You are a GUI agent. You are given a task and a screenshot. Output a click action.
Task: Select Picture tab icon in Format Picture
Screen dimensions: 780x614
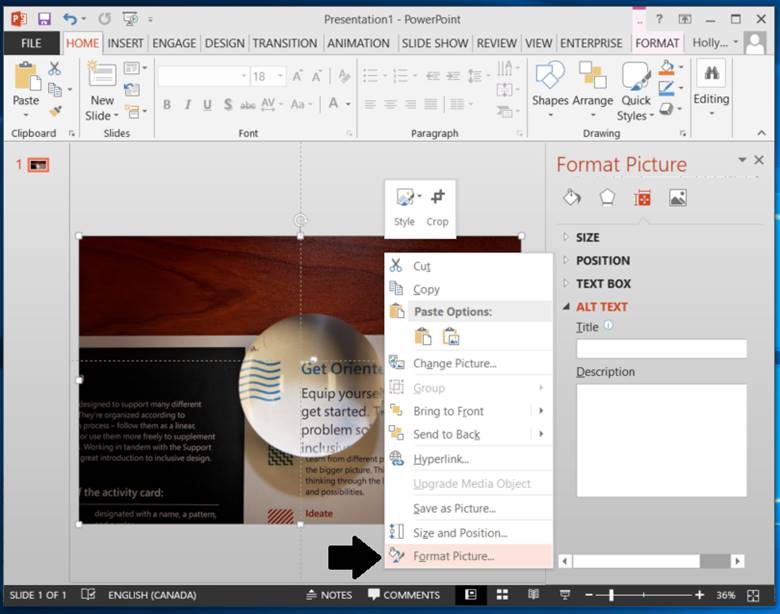click(678, 198)
